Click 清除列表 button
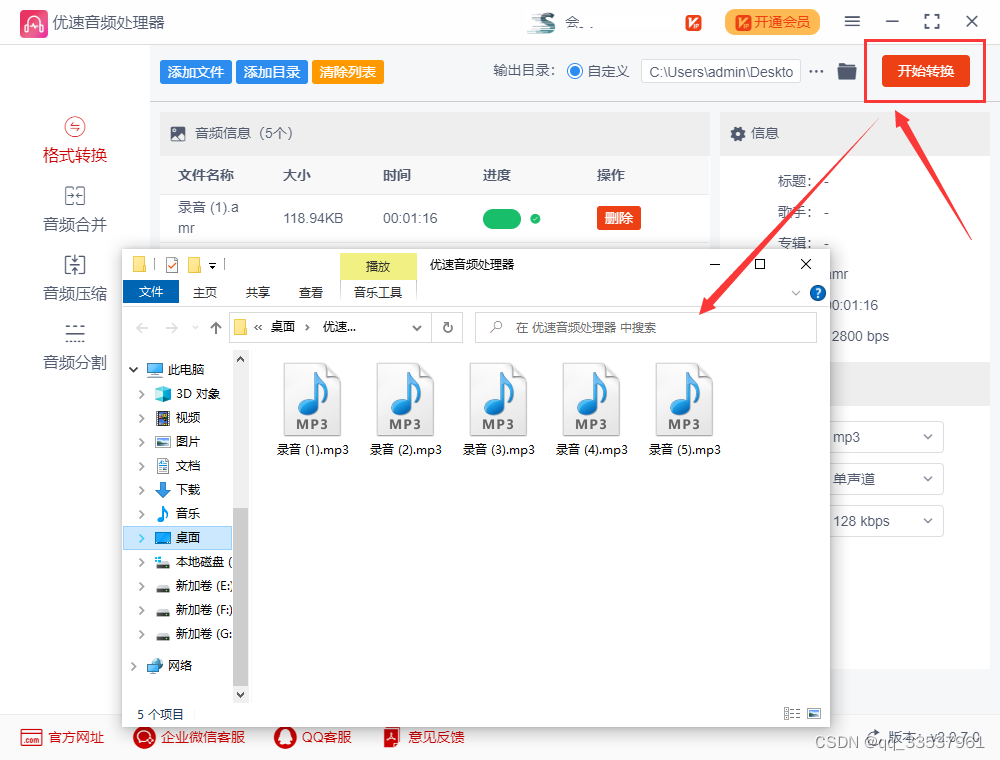1000x760 pixels. click(x=348, y=72)
